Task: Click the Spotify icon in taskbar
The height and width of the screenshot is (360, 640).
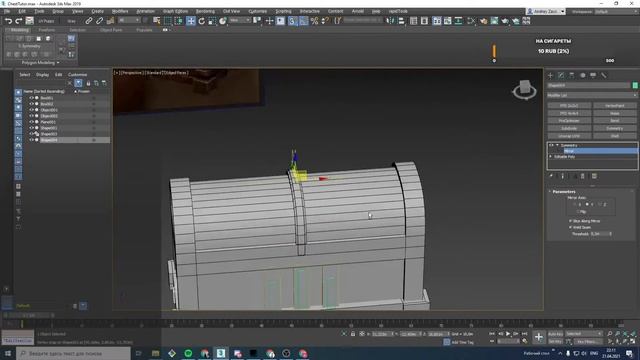Action: (188, 353)
